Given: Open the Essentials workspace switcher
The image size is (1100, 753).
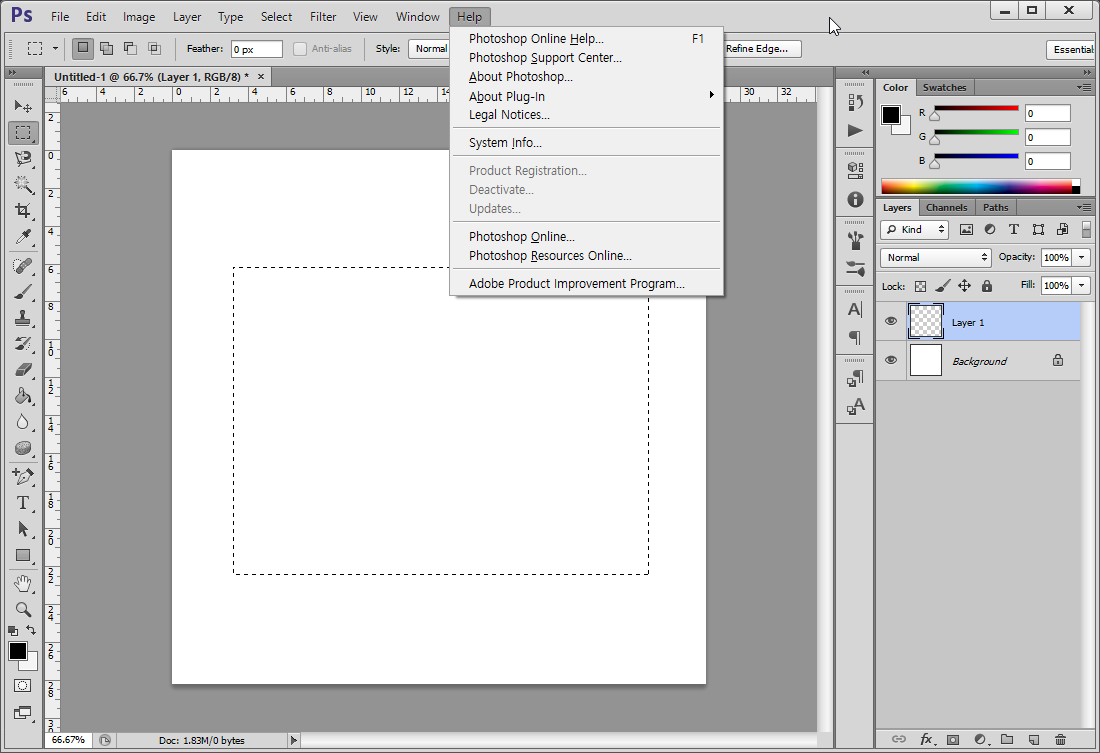Looking at the screenshot, I should click(x=1072, y=49).
